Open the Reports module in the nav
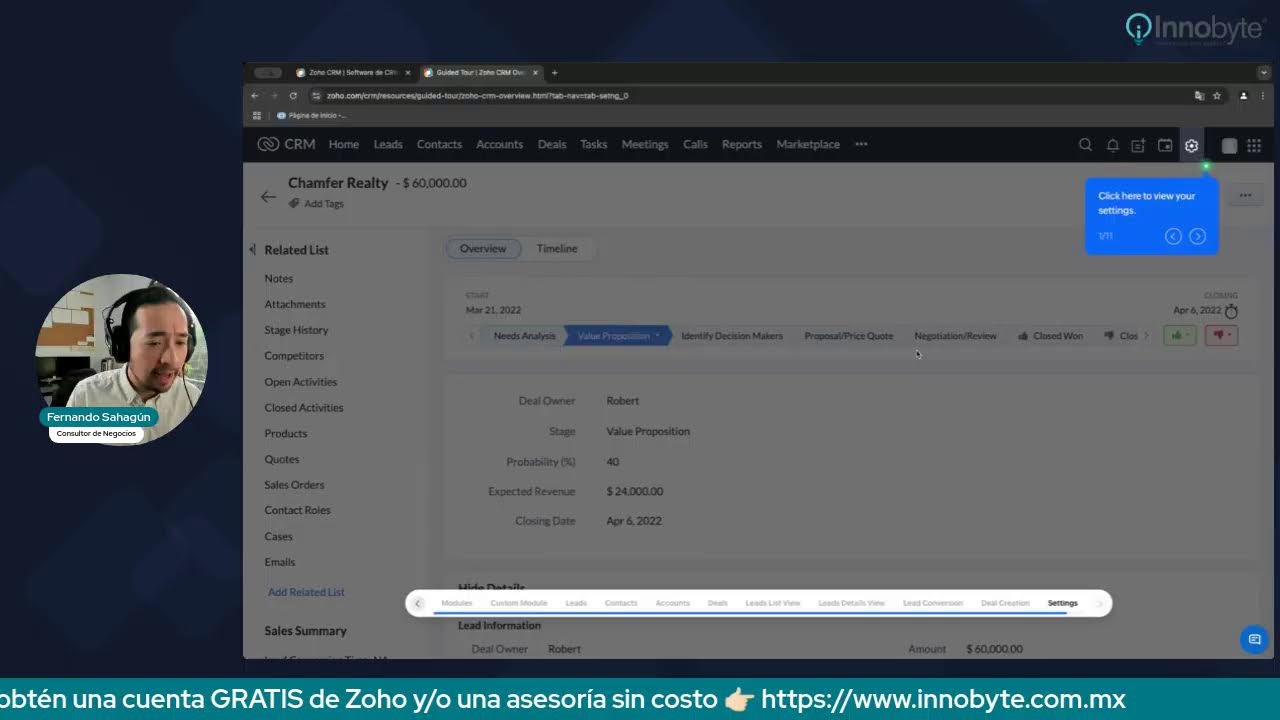 [x=742, y=144]
